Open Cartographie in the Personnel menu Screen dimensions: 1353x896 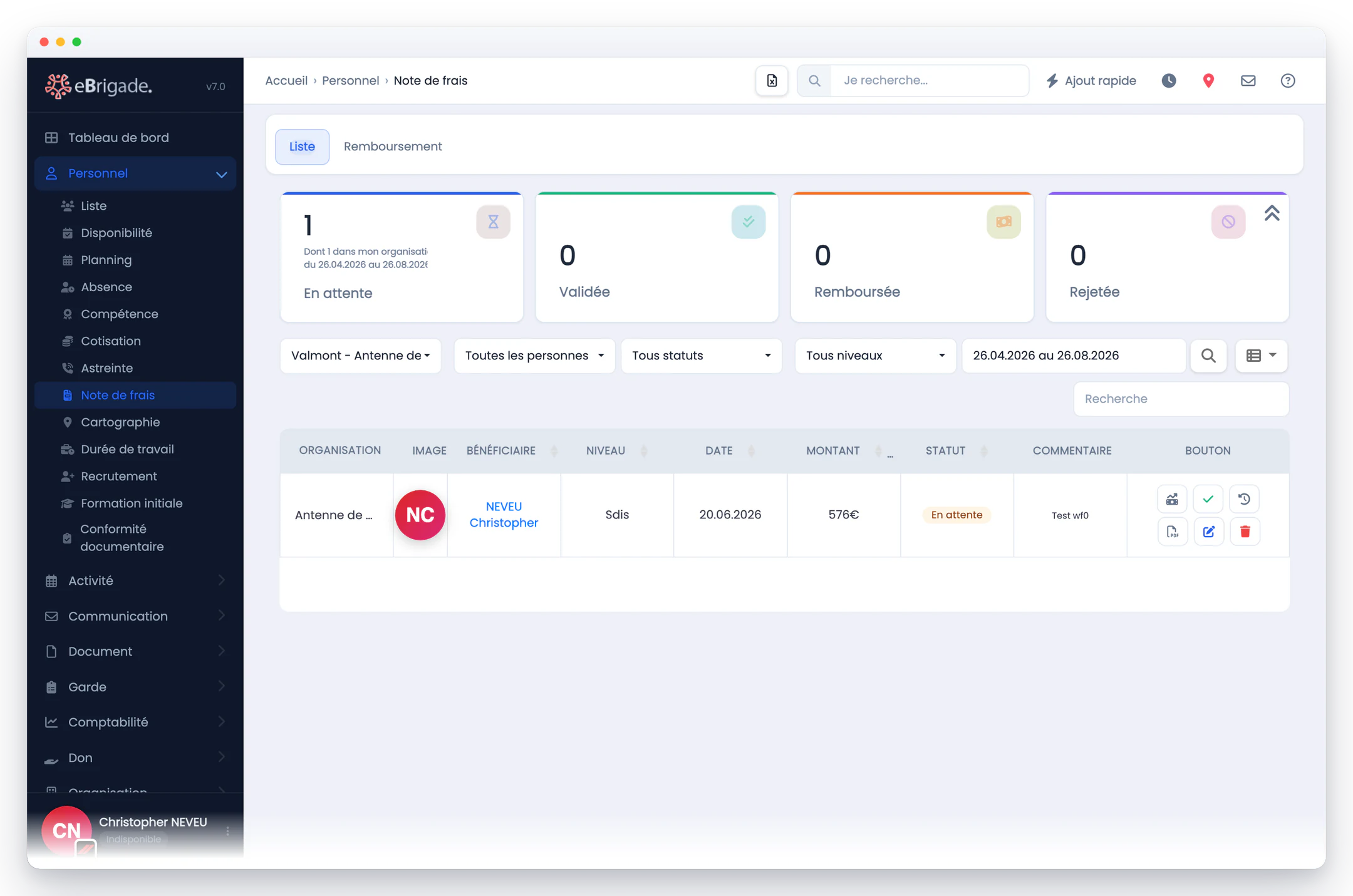coord(120,422)
